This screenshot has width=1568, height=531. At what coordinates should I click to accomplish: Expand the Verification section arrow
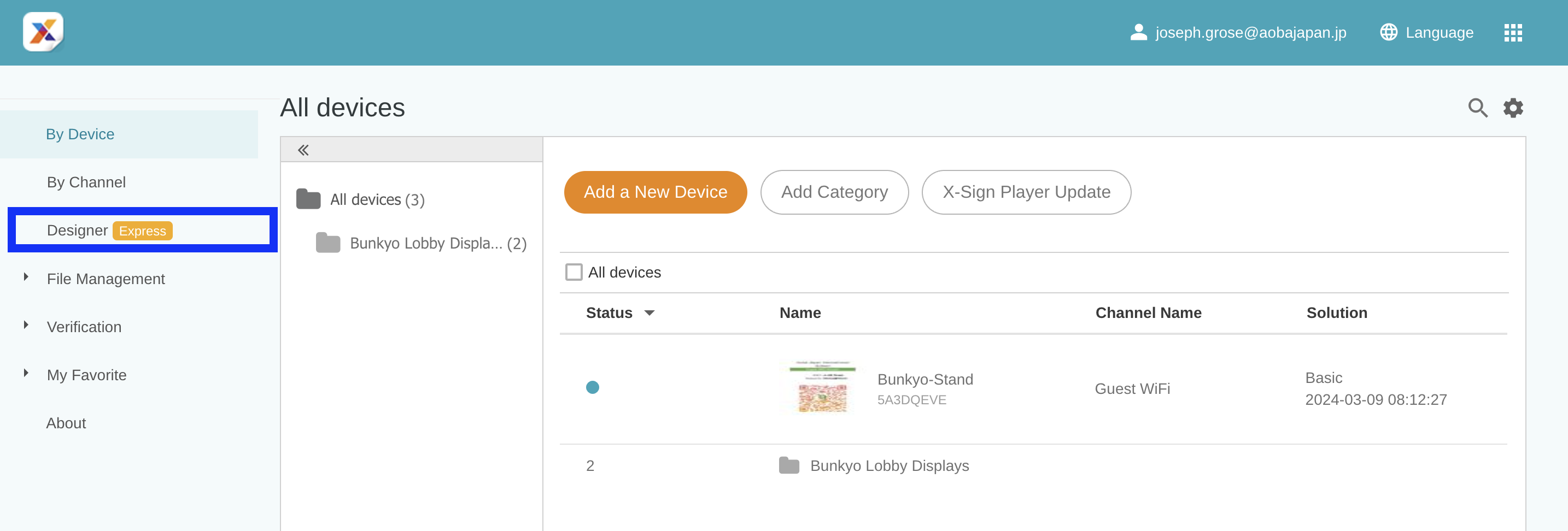[x=26, y=326]
